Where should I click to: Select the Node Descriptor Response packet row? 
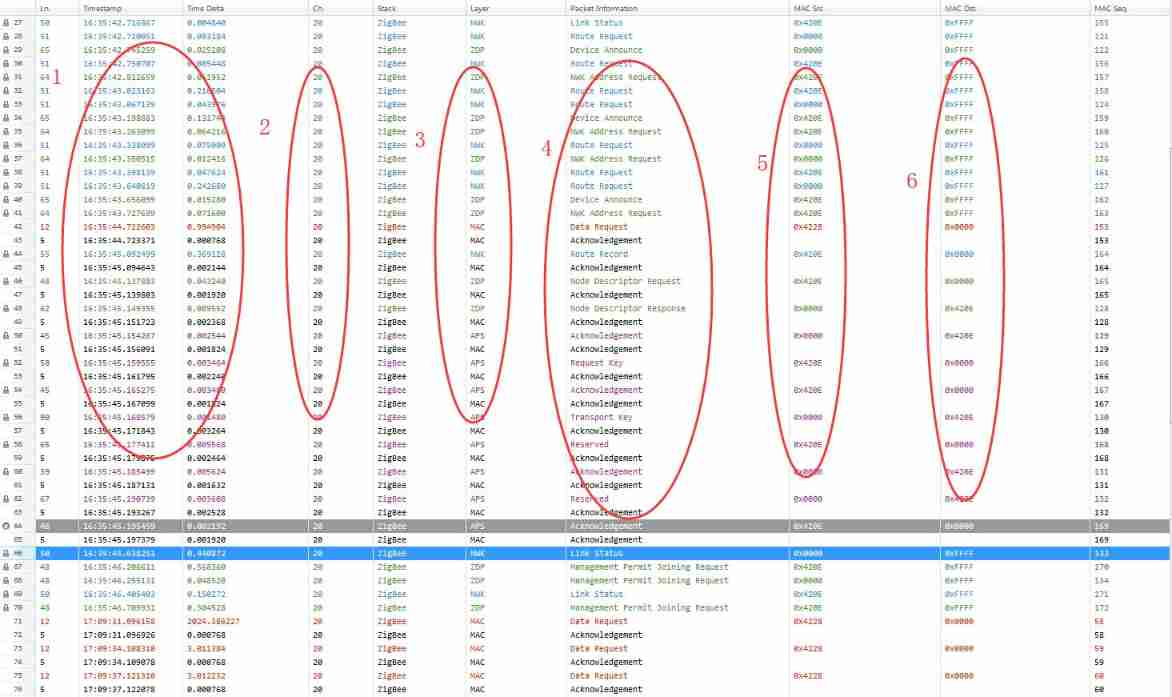pos(600,308)
